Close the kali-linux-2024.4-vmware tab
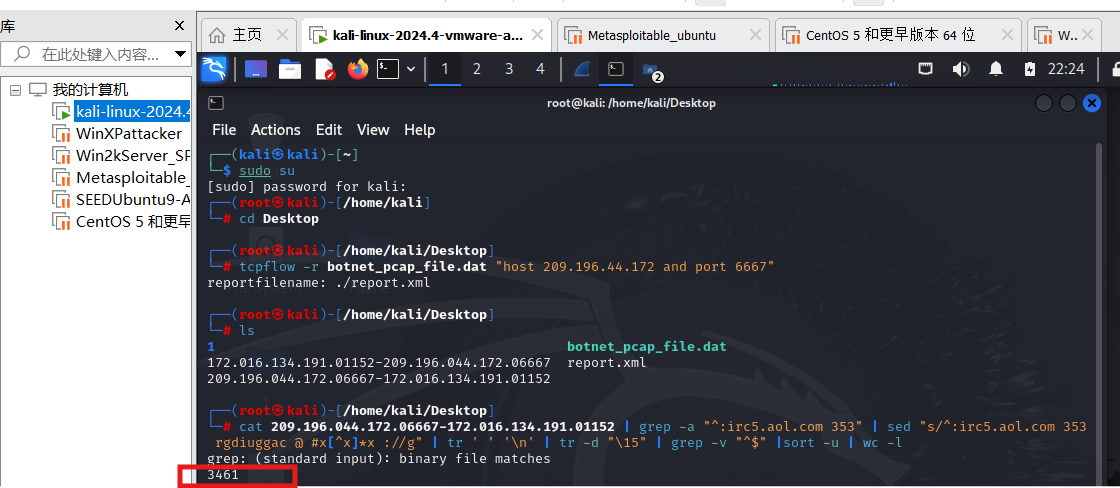Screen dimensions: 1120x488 537,34
